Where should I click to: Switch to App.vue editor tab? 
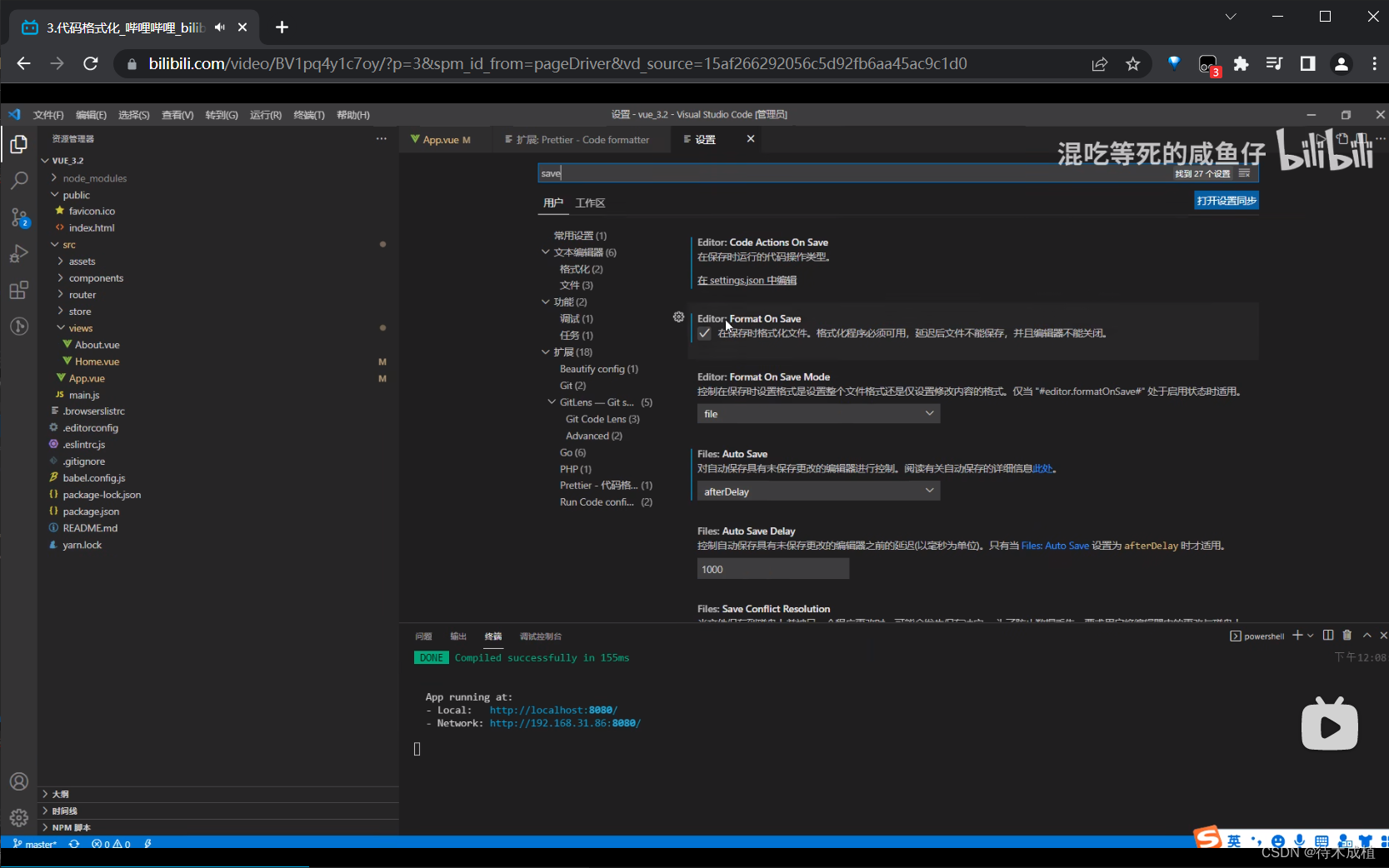click(447, 140)
